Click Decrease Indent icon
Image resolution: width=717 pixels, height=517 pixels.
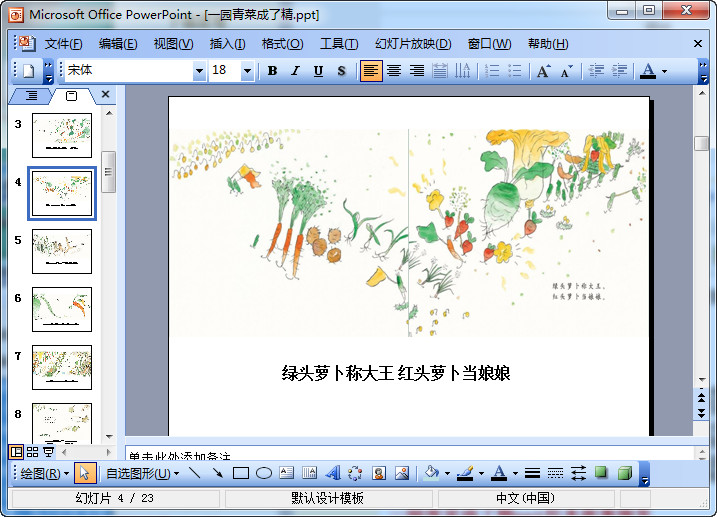(x=596, y=71)
